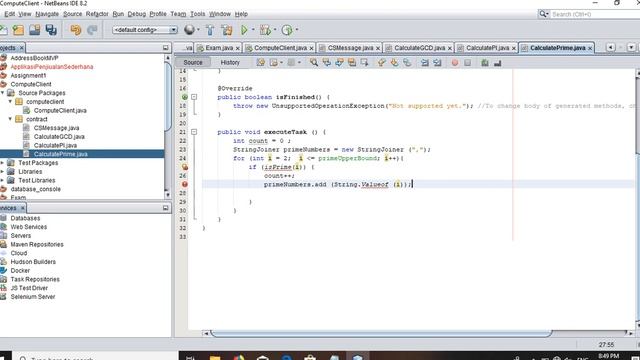Switch to CalculateGCD.java tab
Image resolution: width=640 pixels, height=360 pixels.
[420, 48]
